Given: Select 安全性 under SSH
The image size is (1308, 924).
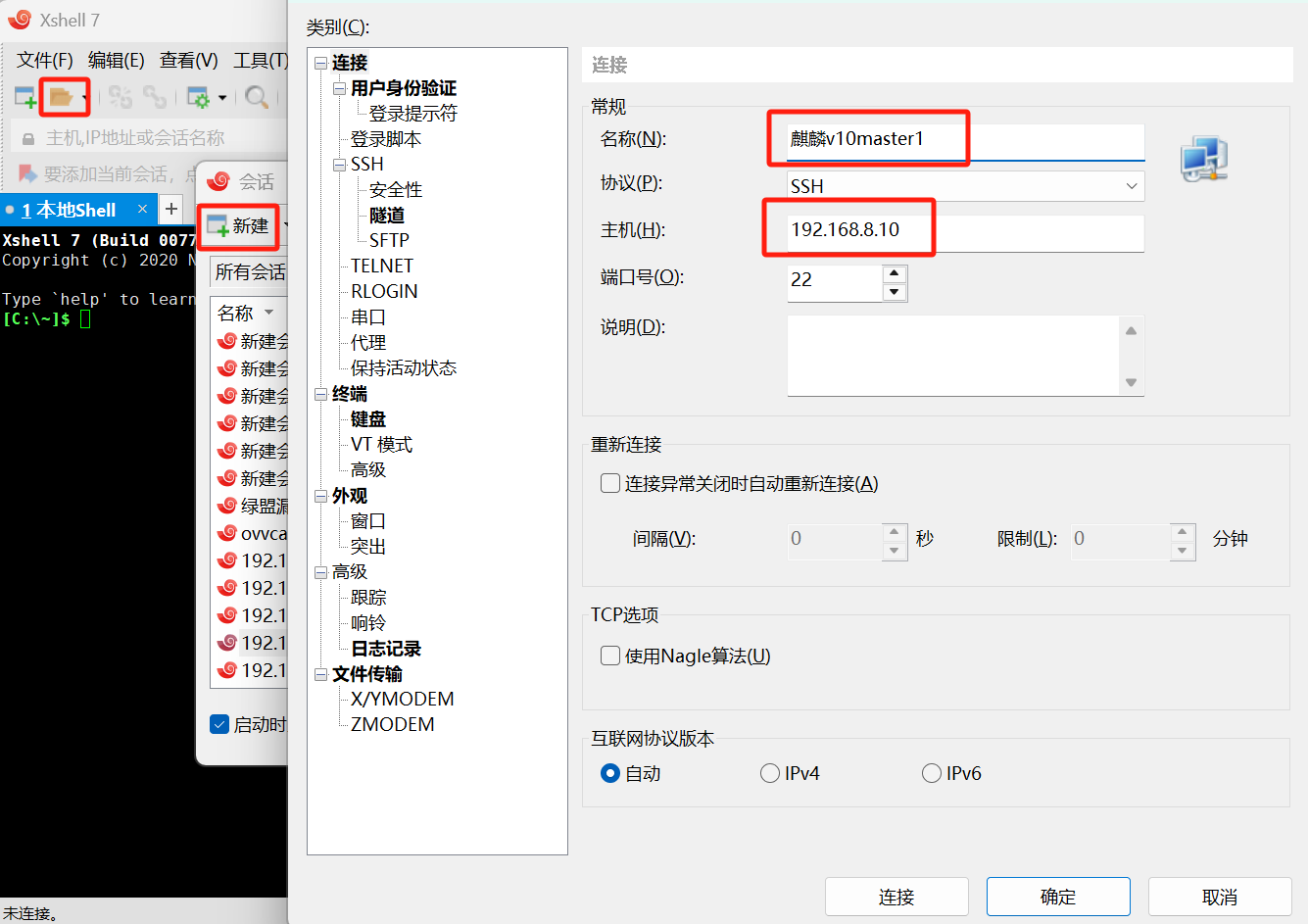Looking at the screenshot, I should pos(396,190).
